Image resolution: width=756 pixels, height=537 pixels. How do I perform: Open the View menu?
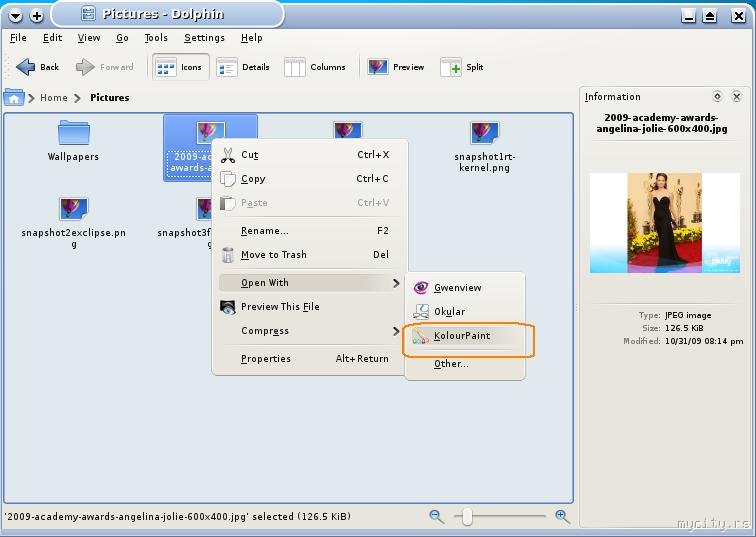click(x=89, y=38)
